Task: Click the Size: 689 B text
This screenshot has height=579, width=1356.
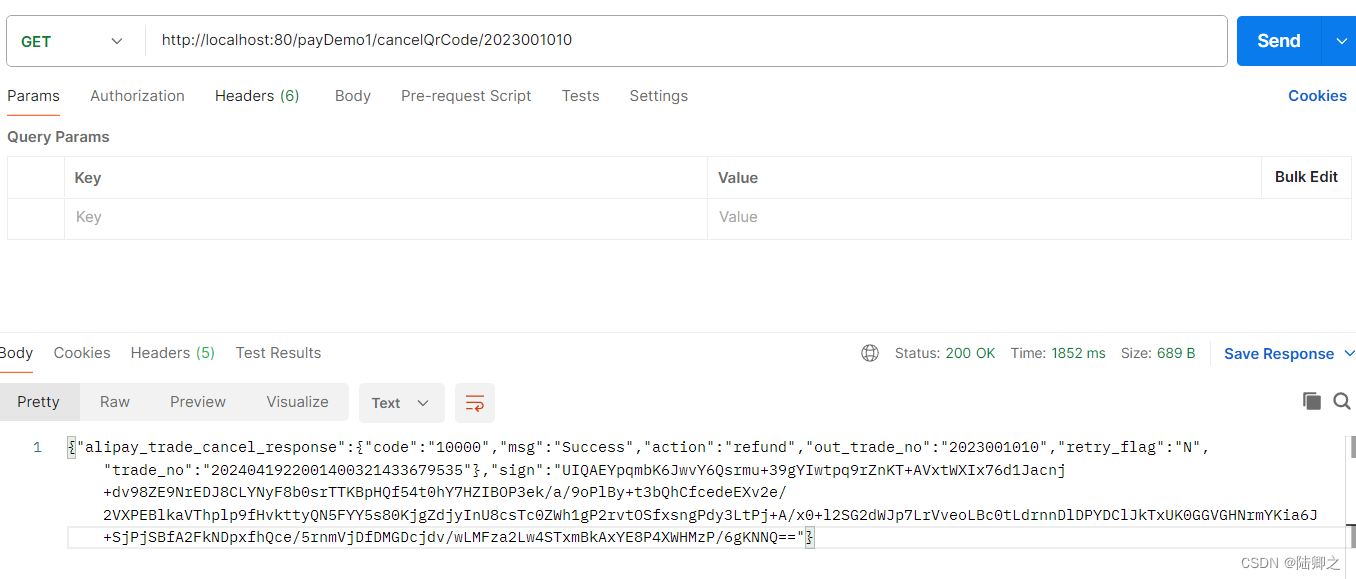Action: click(x=1158, y=353)
